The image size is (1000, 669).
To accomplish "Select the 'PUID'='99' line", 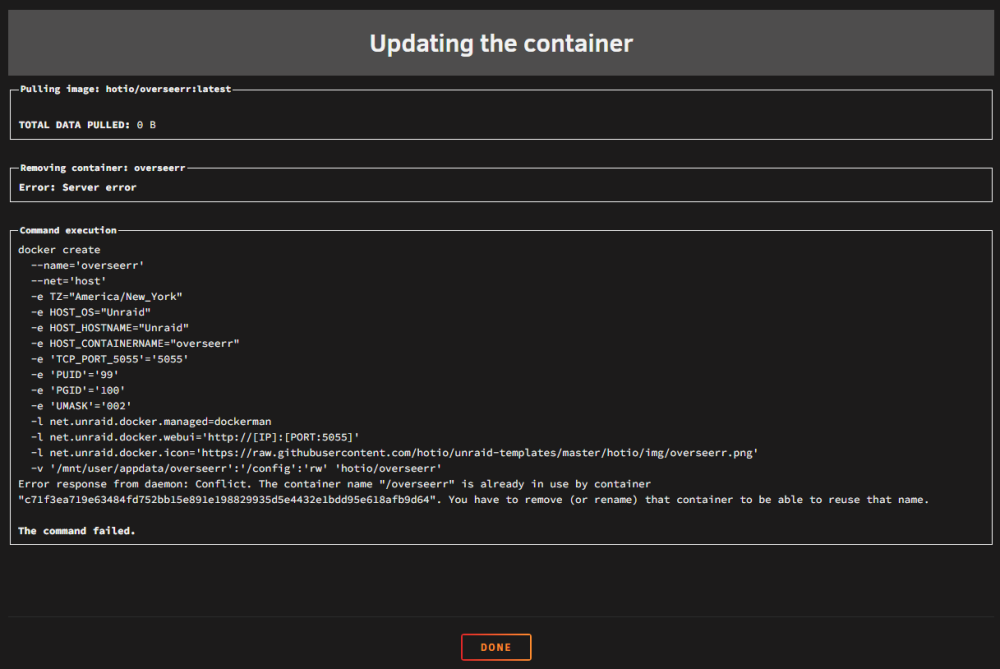I will click(x=75, y=375).
